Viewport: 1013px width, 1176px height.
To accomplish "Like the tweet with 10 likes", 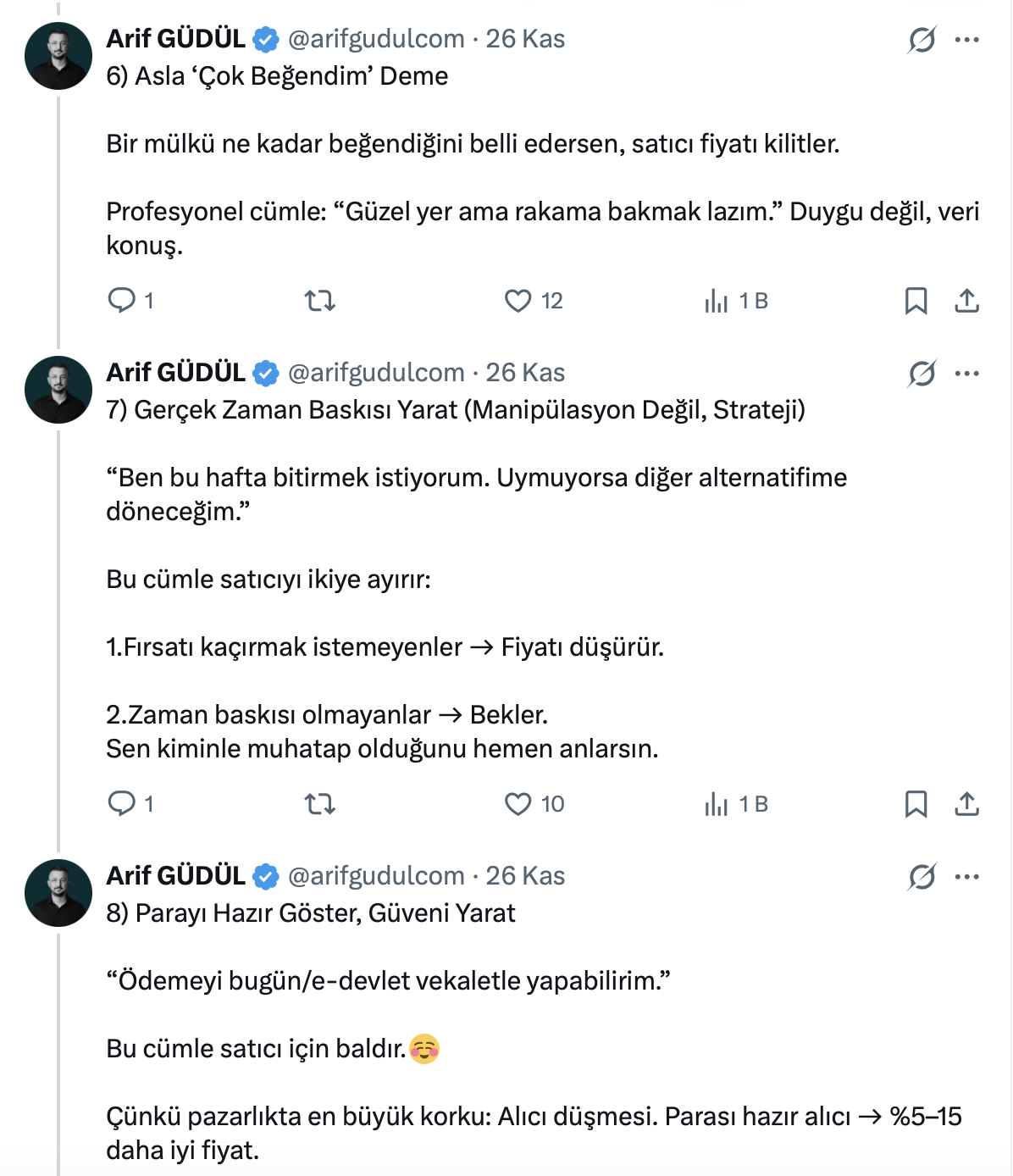I will pos(518,804).
